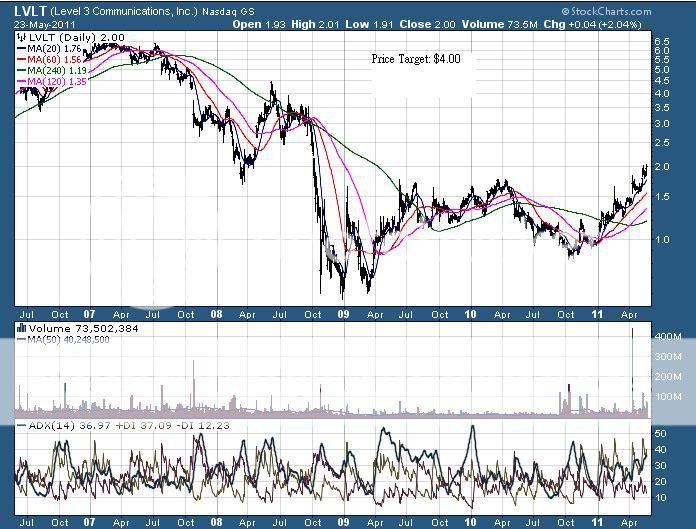Click the 23-May-2011 date label
This screenshot has width=696, height=529.
coord(46,24)
